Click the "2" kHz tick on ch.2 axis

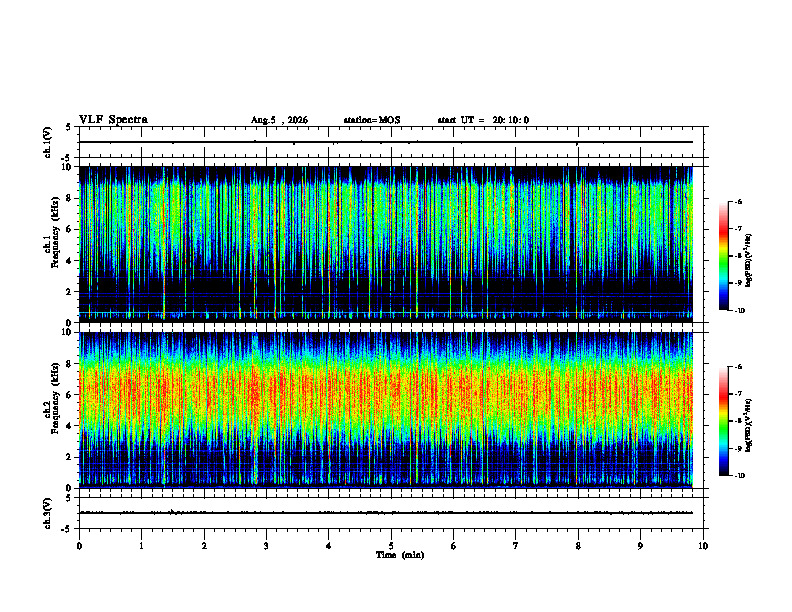point(69,457)
